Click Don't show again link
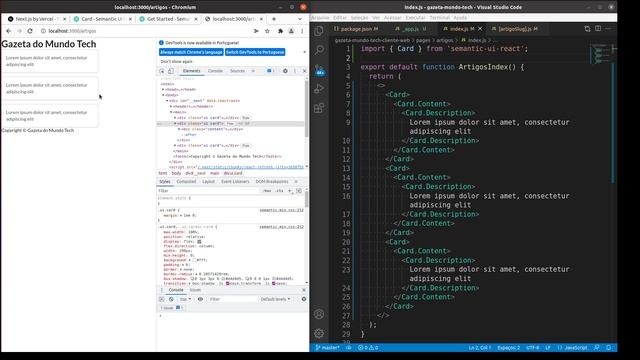This screenshot has height=360, width=640. coord(176,62)
